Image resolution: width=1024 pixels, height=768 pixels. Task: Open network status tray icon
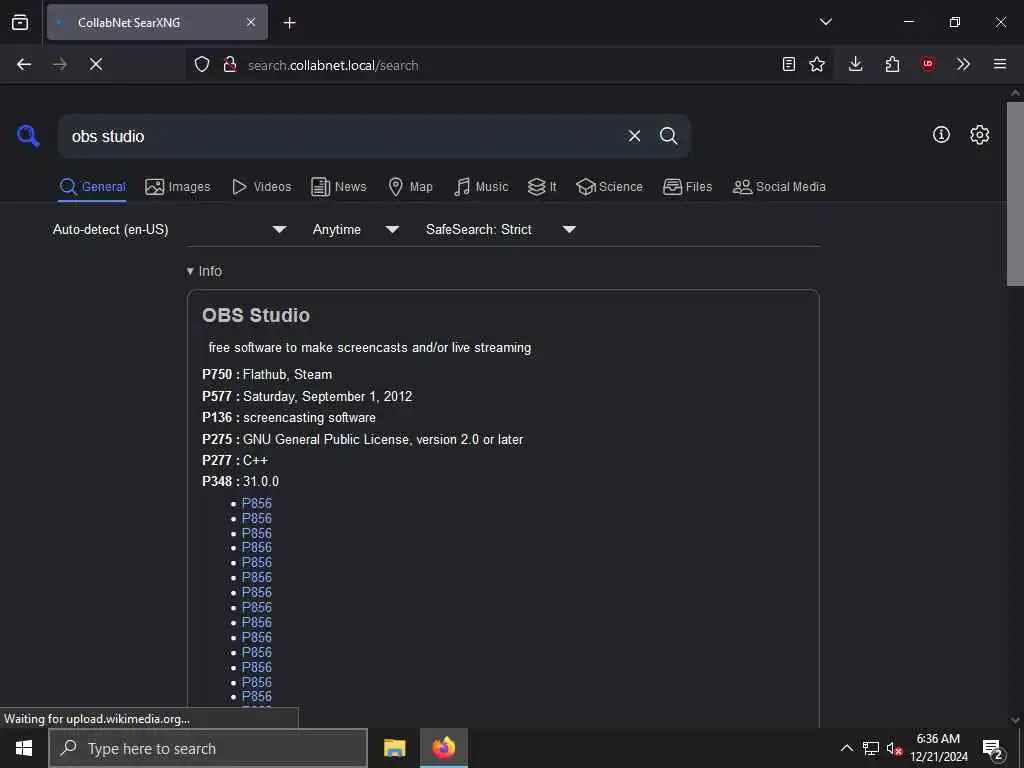(871, 748)
